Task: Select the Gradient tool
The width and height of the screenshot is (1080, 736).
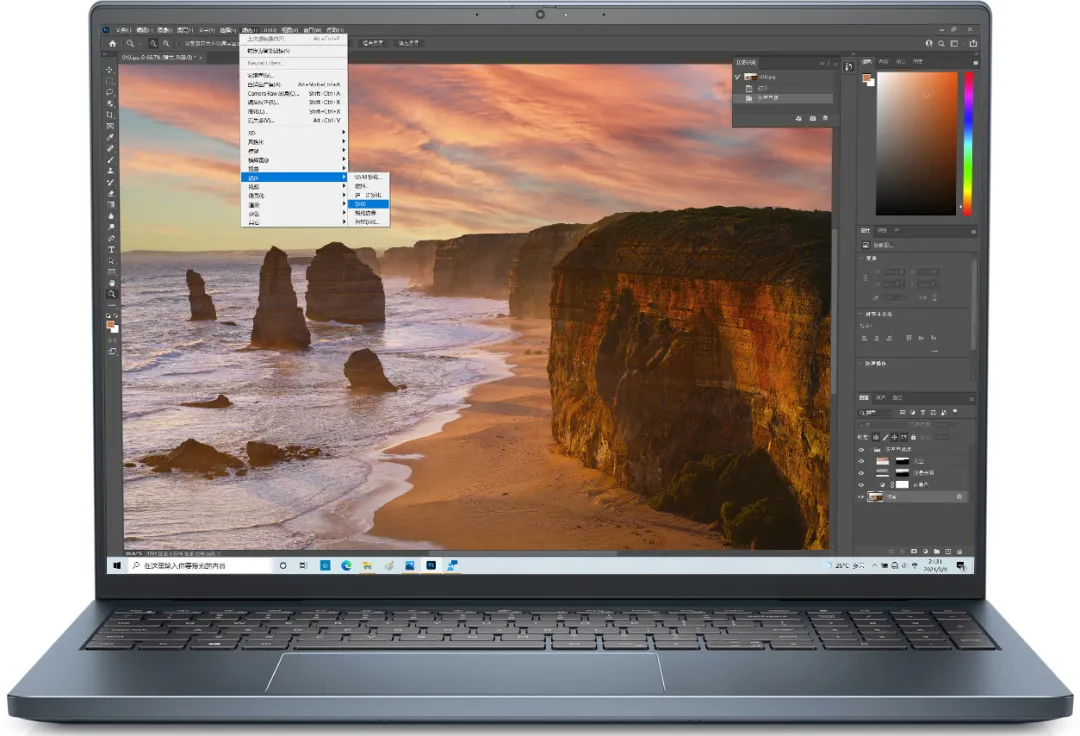Action: [110, 204]
